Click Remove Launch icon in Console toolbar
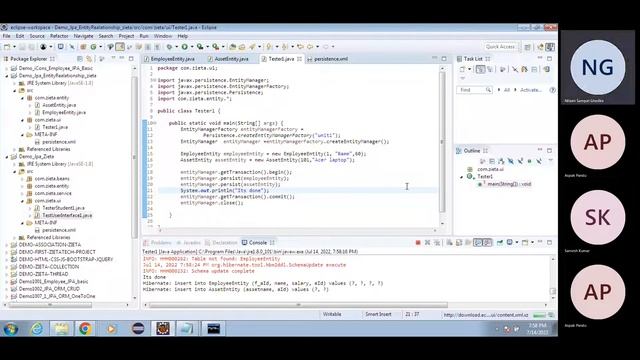The height and width of the screenshot is (360, 640). coord(427,242)
